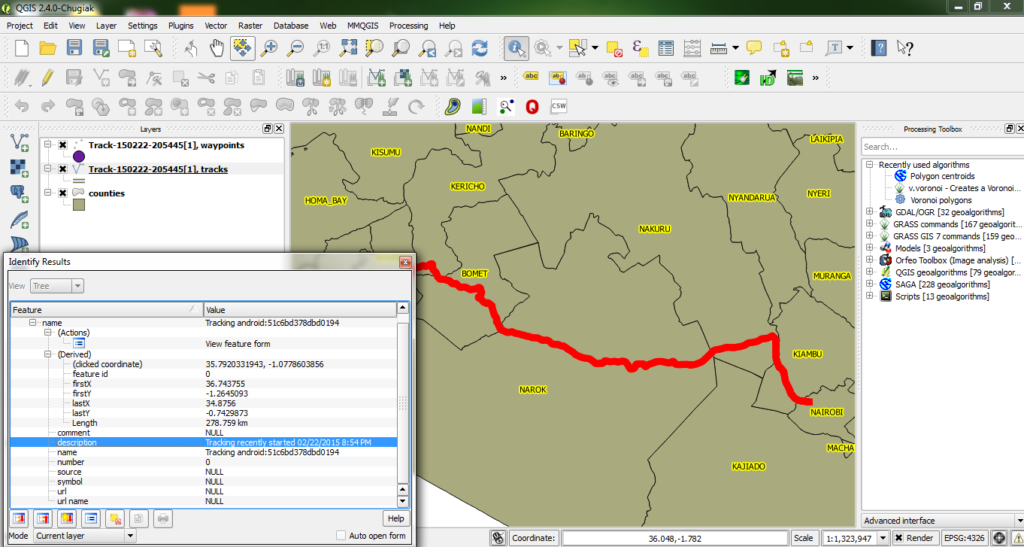
Task: Click the Help button in Identify Results
Action: point(396,518)
